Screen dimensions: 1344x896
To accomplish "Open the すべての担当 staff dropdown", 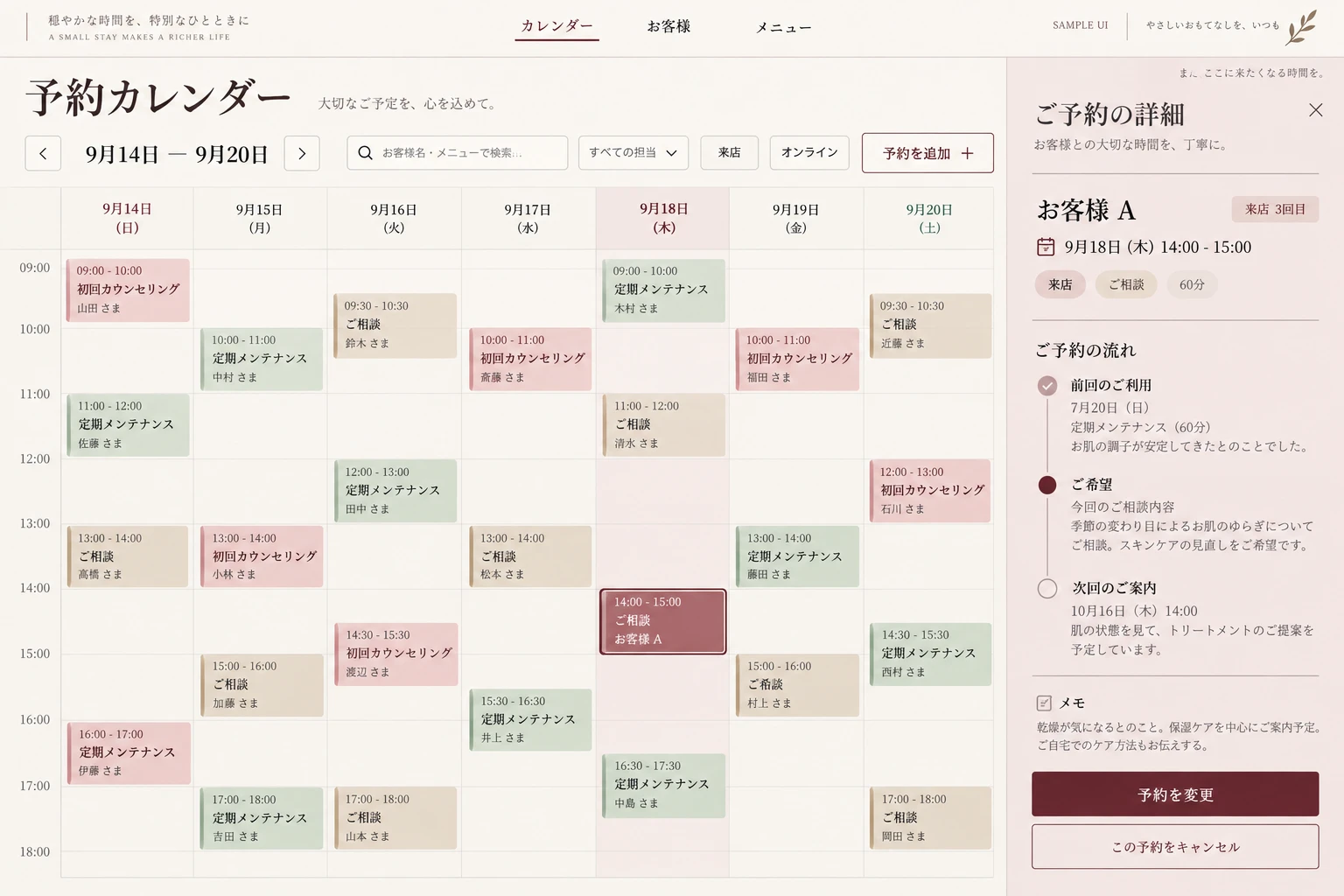I will tap(633, 153).
